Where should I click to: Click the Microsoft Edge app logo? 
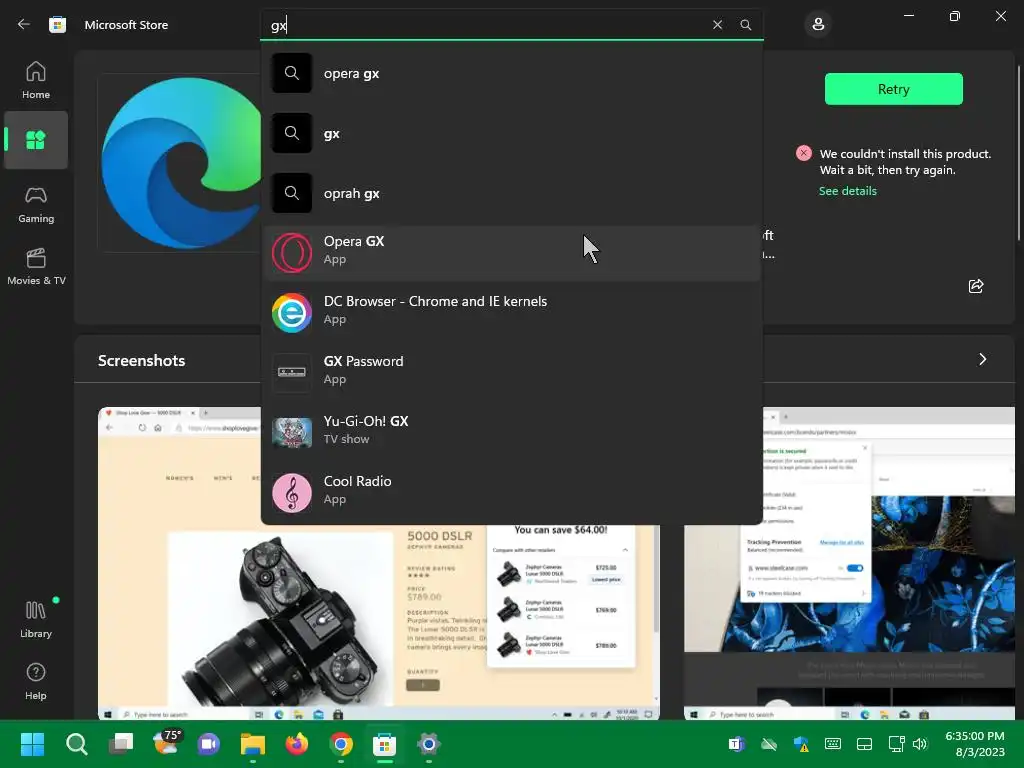(x=181, y=163)
